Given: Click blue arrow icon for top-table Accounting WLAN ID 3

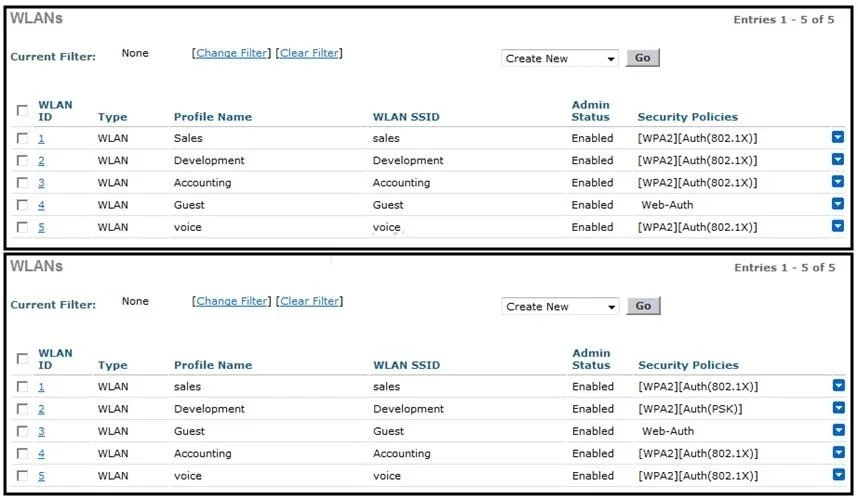Looking at the screenshot, I should [837, 181].
